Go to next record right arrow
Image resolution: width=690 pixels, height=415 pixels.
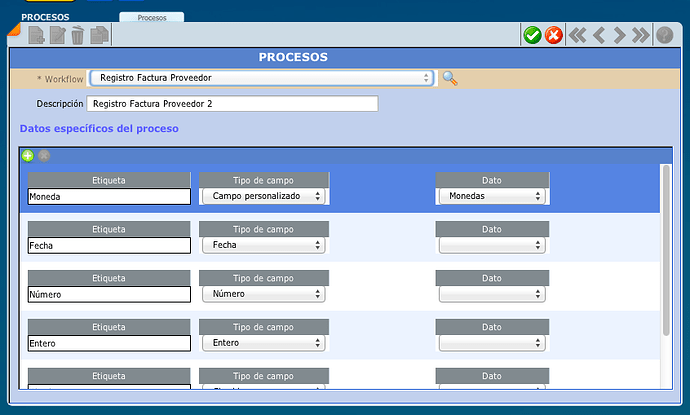pos(619,35)
